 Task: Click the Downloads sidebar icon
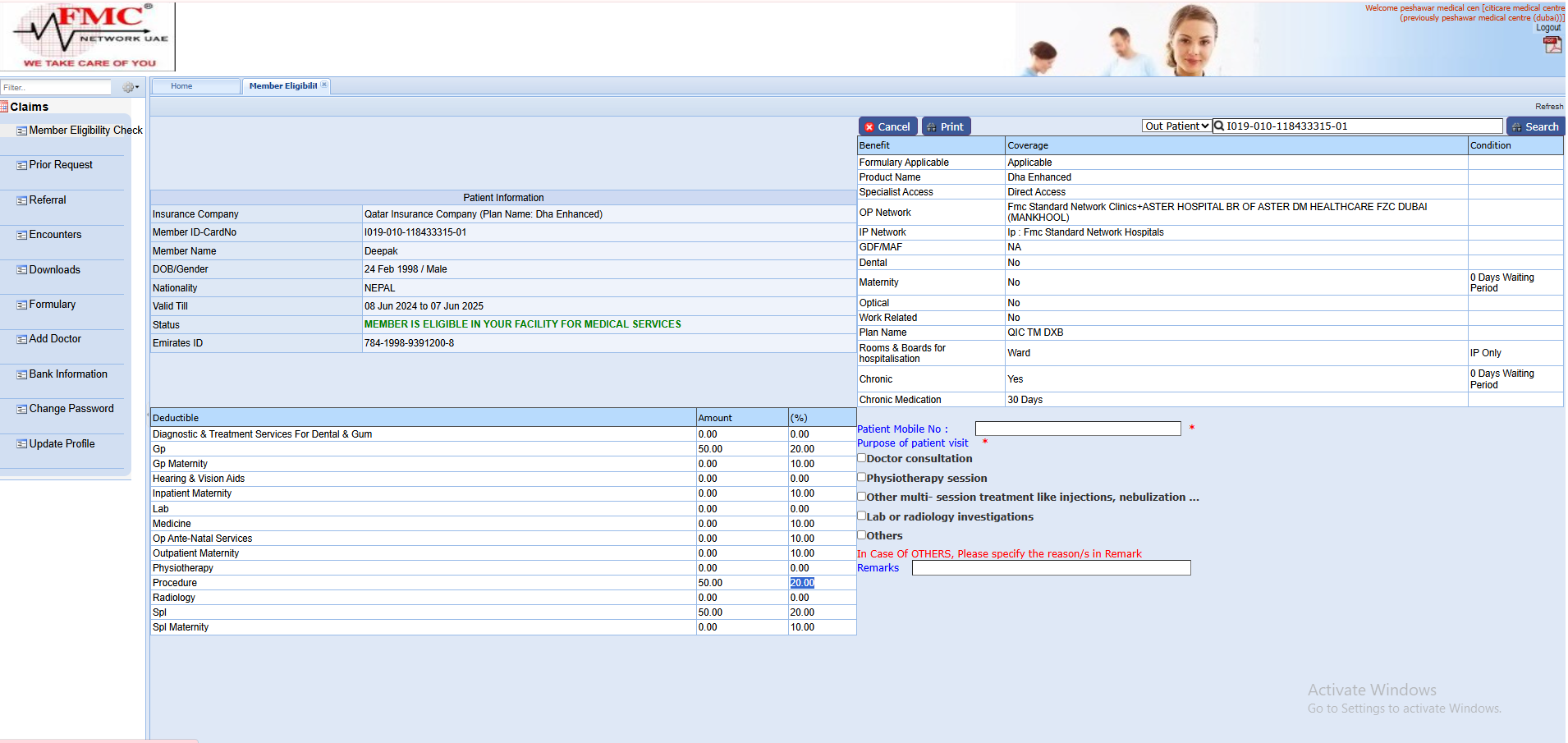point(21,270)
